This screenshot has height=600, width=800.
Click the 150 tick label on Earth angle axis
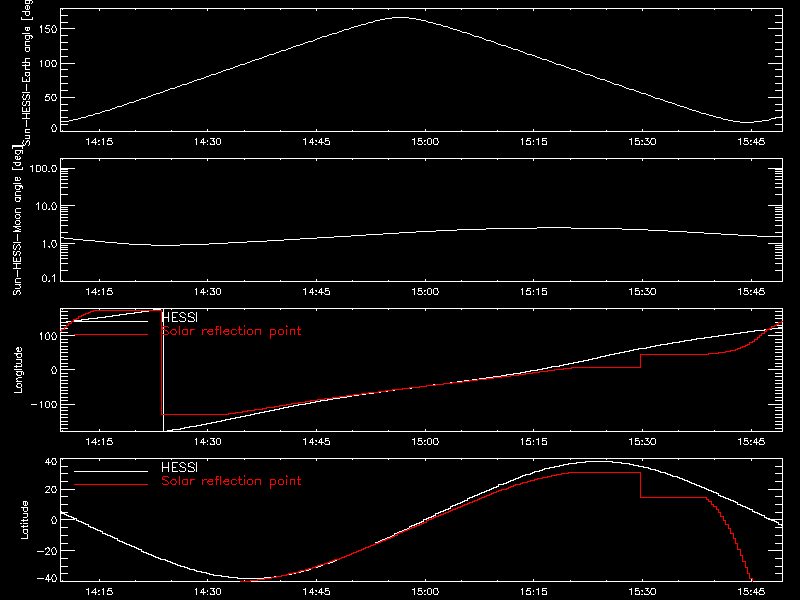47,29
